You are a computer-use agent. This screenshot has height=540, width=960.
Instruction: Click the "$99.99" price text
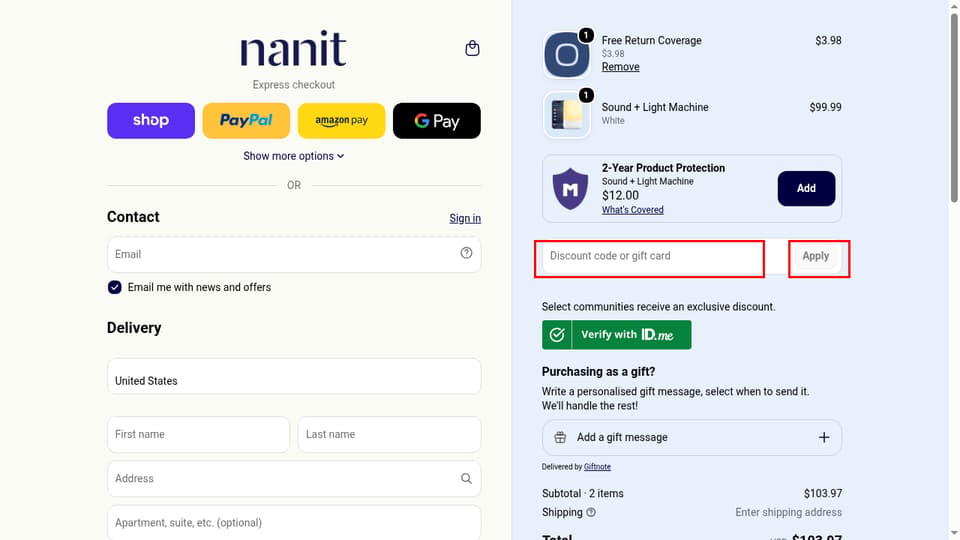coord(825,107)
